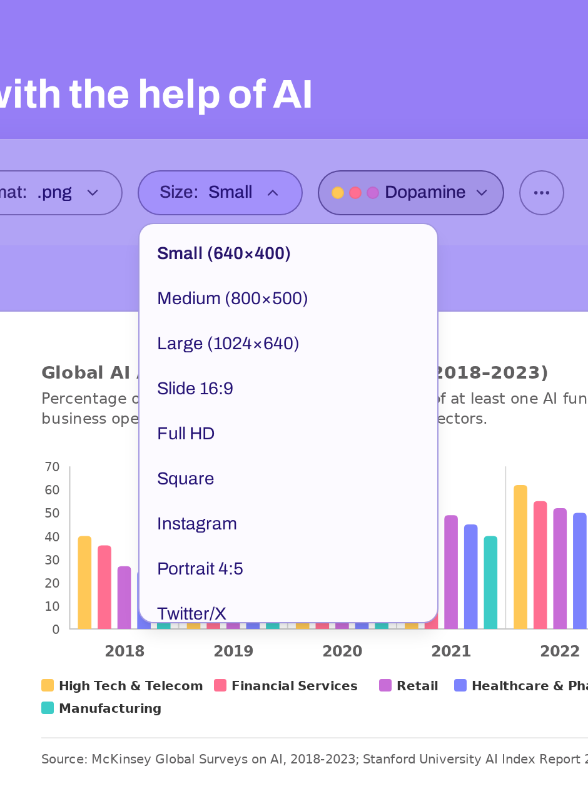Image resolution: width=588 pixels, height=796 pixels.
Task: Click the pink Financial Services legend swatch
Action: coord(220,685)
